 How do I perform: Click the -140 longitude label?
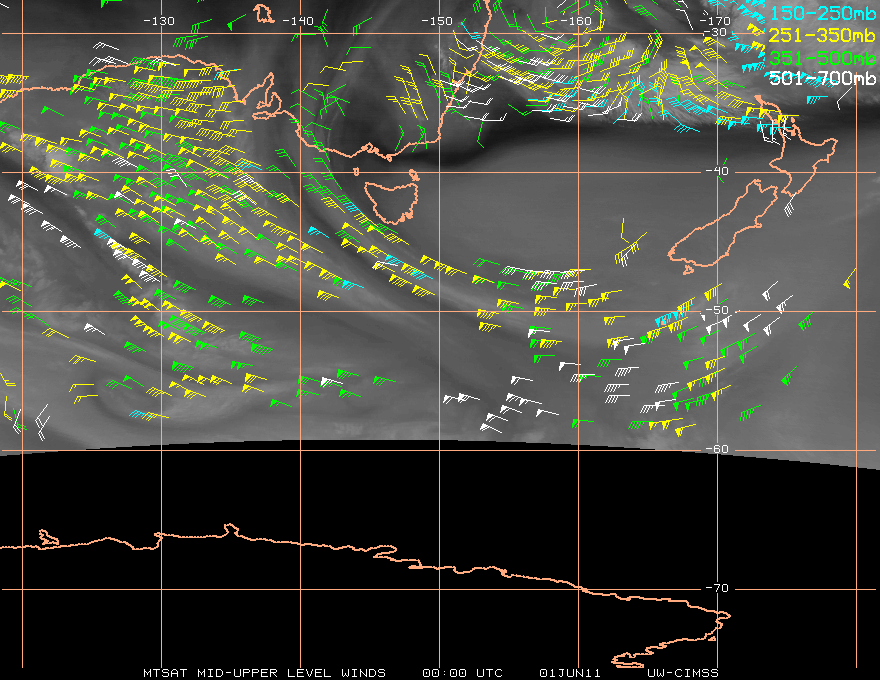click(x=297, y=21)
